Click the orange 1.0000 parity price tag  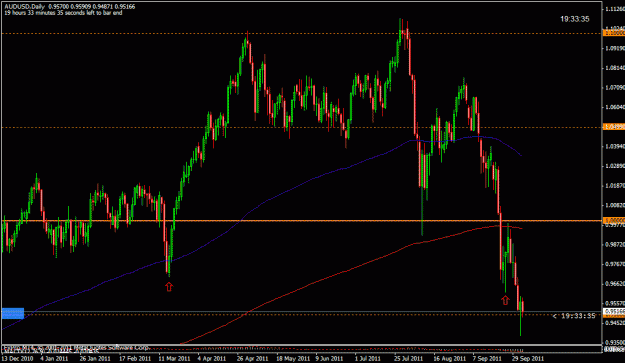point(614,220)
